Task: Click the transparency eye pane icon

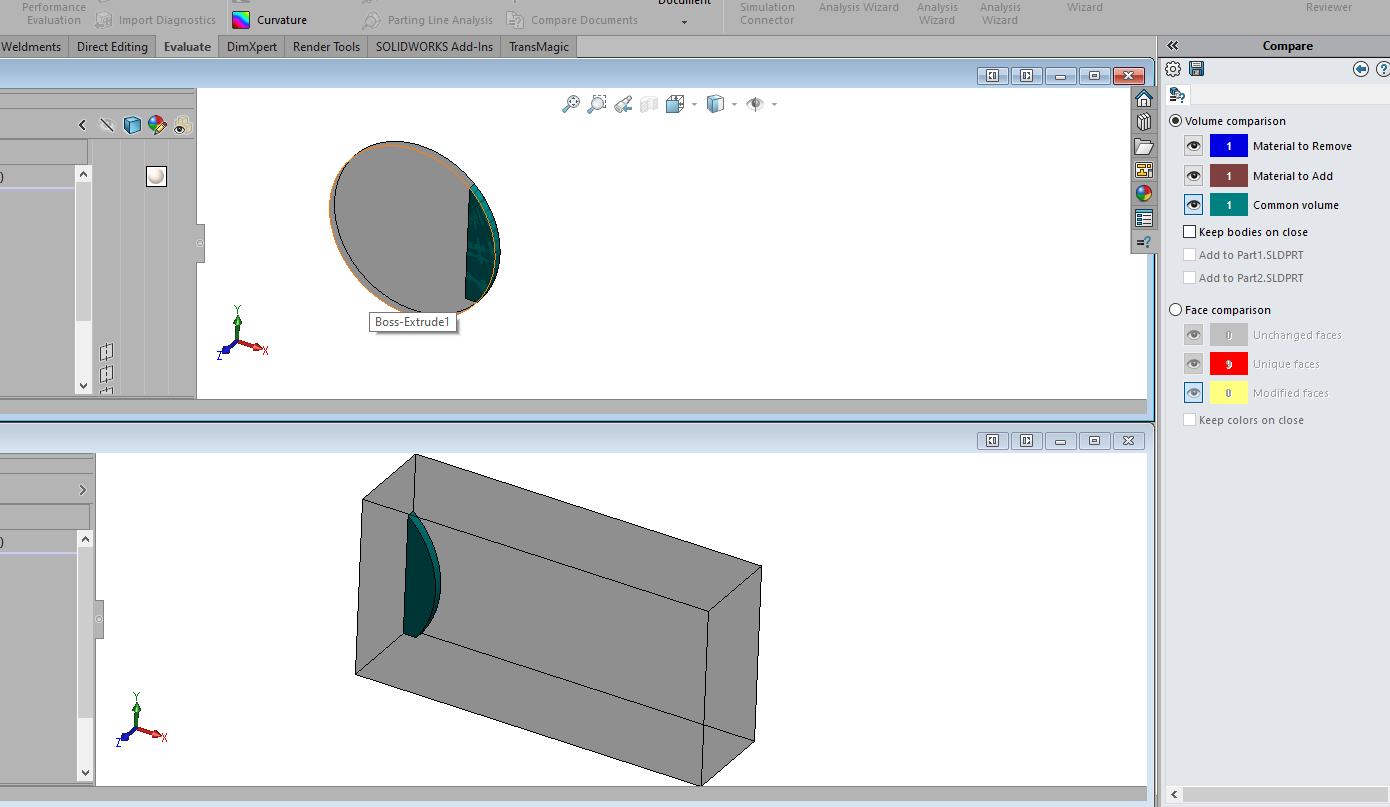Action: click(182, 125)
